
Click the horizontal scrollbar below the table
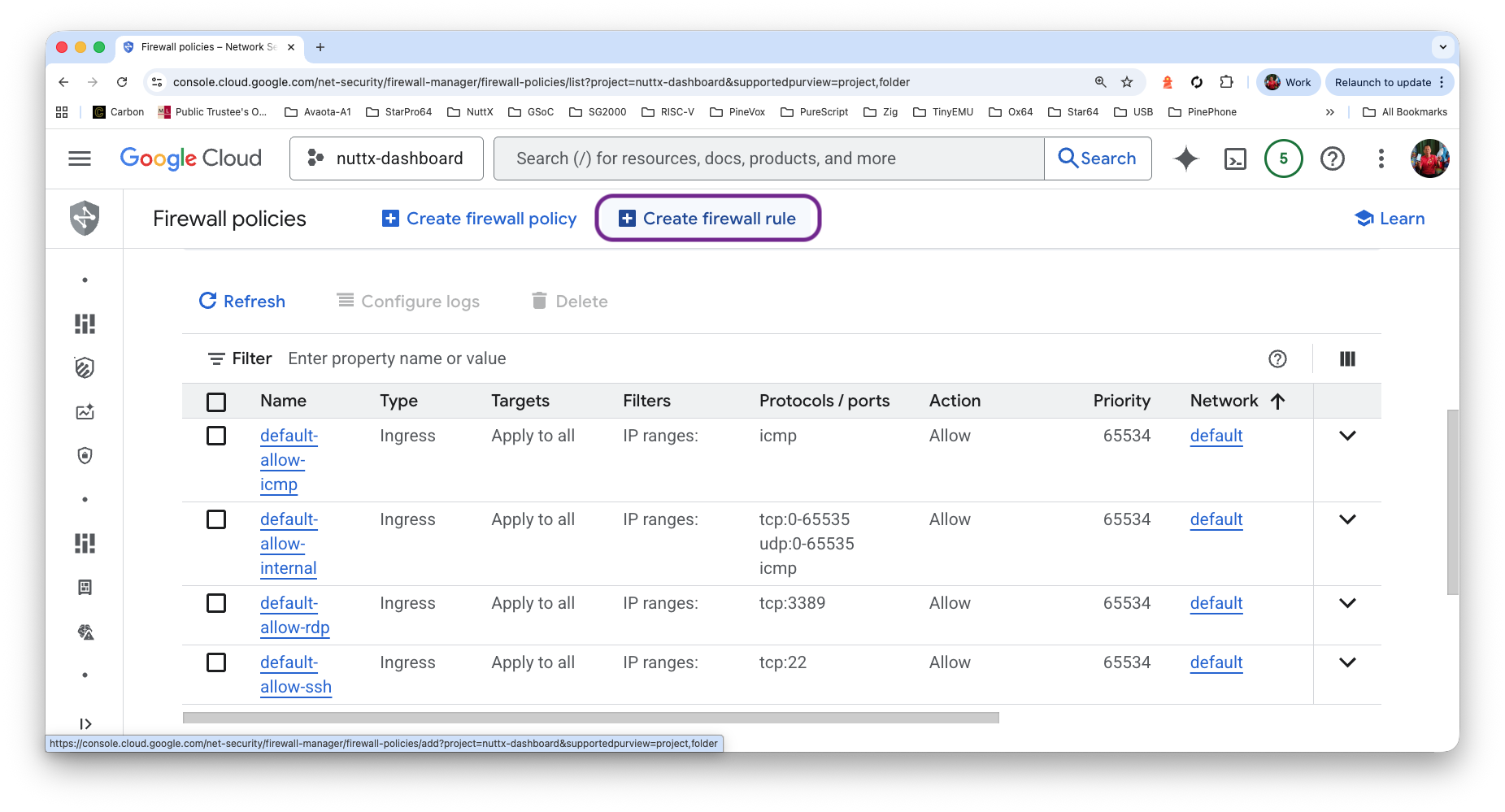(x=590, y=718)
